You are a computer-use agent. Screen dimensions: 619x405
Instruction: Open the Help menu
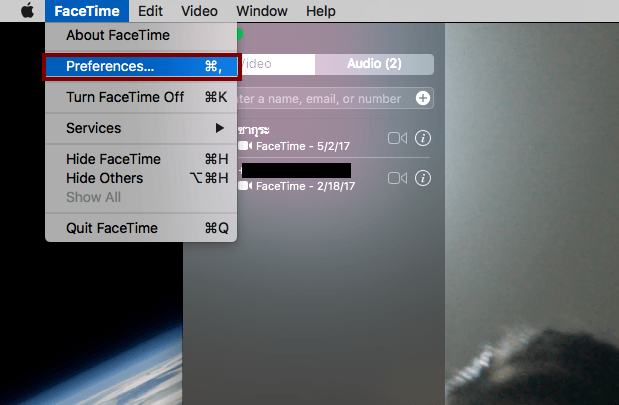coord(321,11)
